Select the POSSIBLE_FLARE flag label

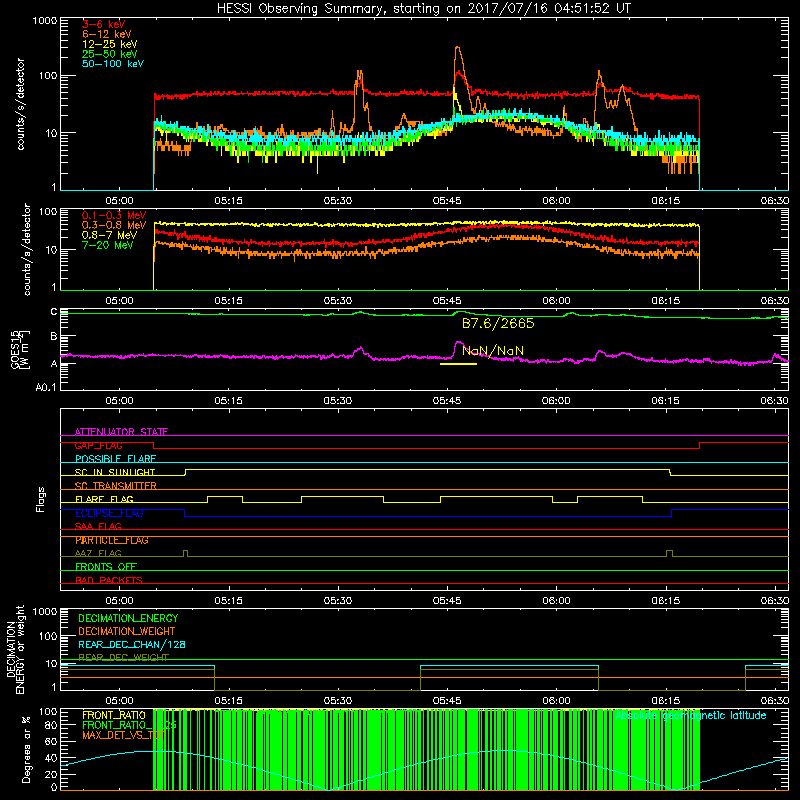[x=115, y=459]
